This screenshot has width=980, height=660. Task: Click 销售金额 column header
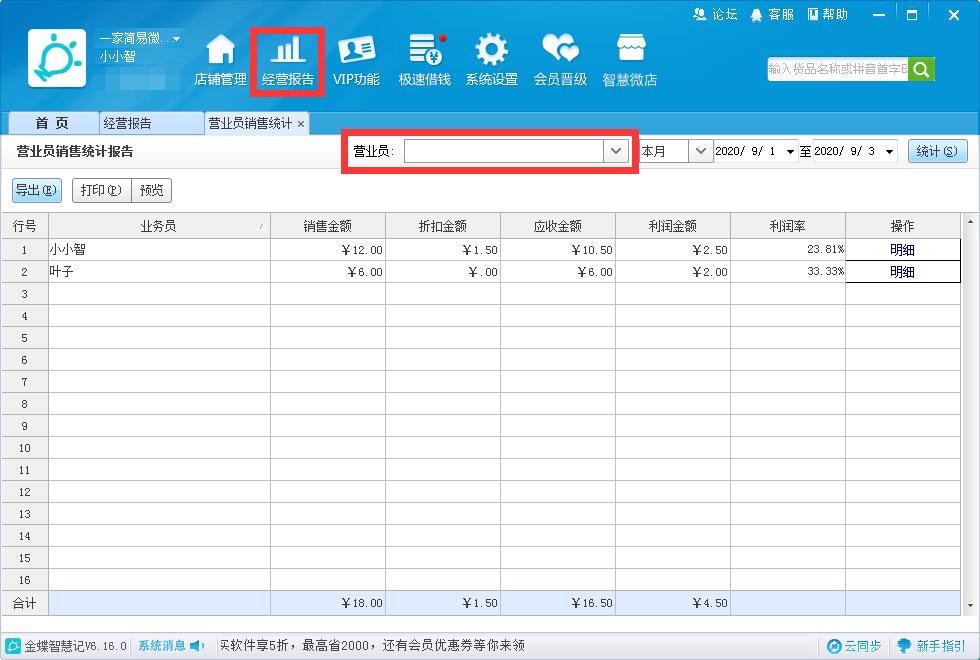point(328,226)
